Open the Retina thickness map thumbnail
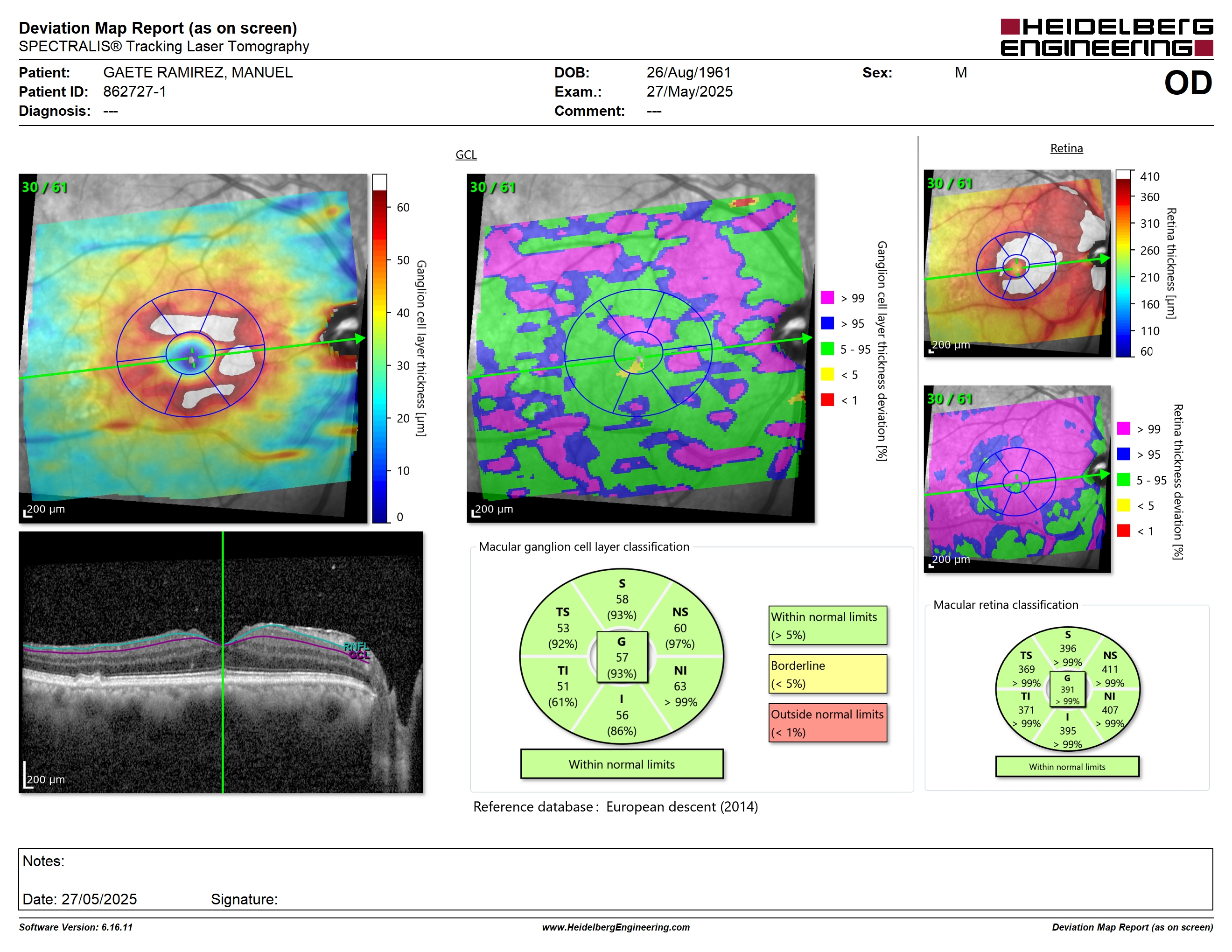 [x=1017, y=263]
